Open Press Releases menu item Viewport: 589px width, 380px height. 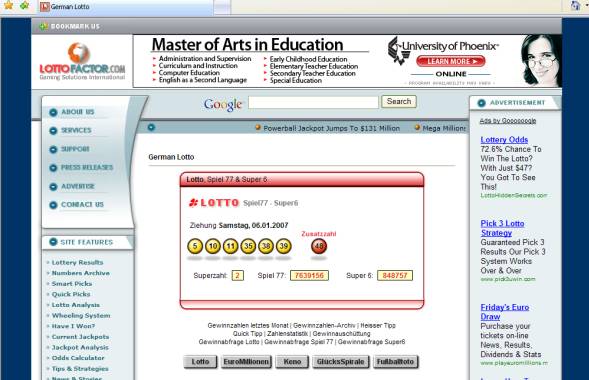point(87,167)
